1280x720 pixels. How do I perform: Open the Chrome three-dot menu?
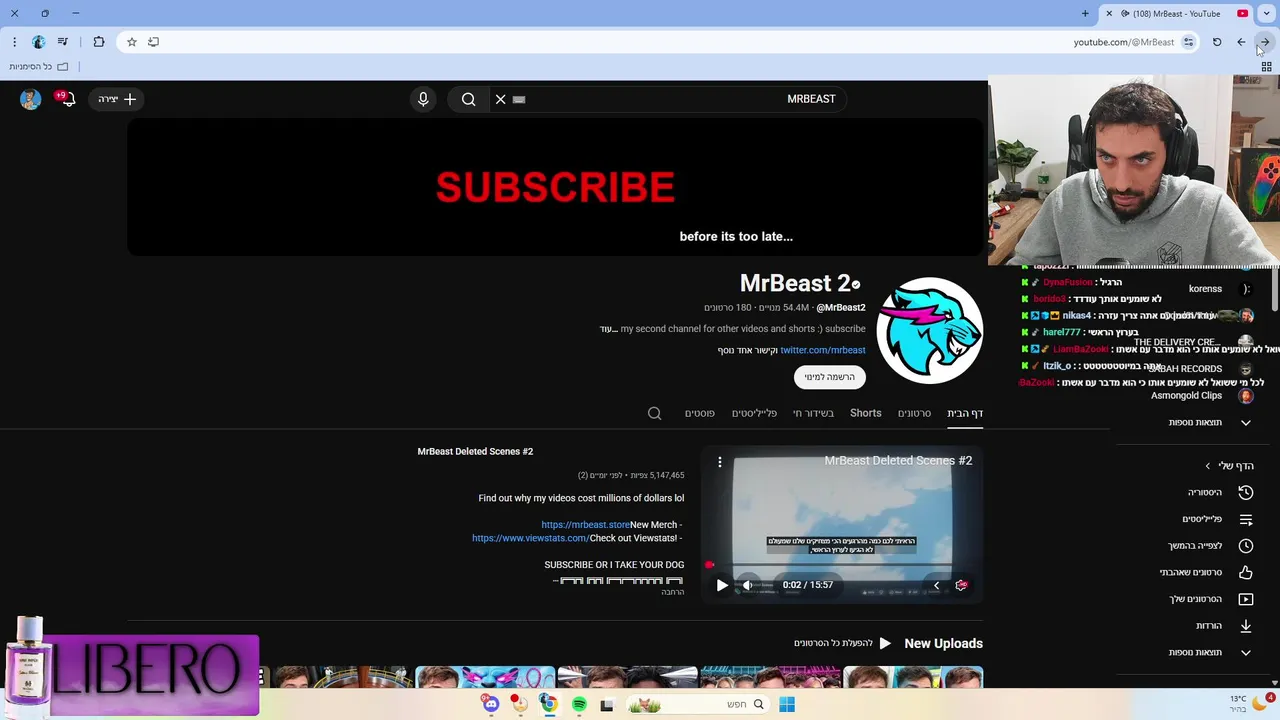point(14,42)
